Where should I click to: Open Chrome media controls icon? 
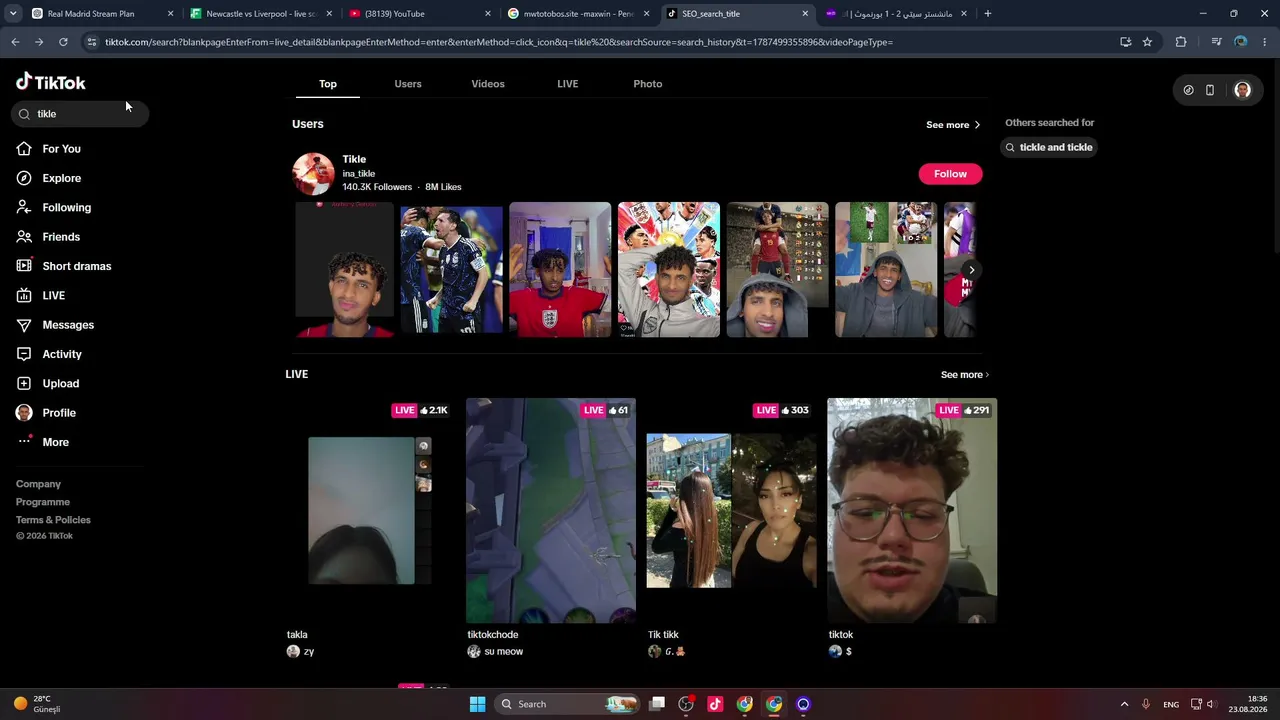[x=1216, y=42]
